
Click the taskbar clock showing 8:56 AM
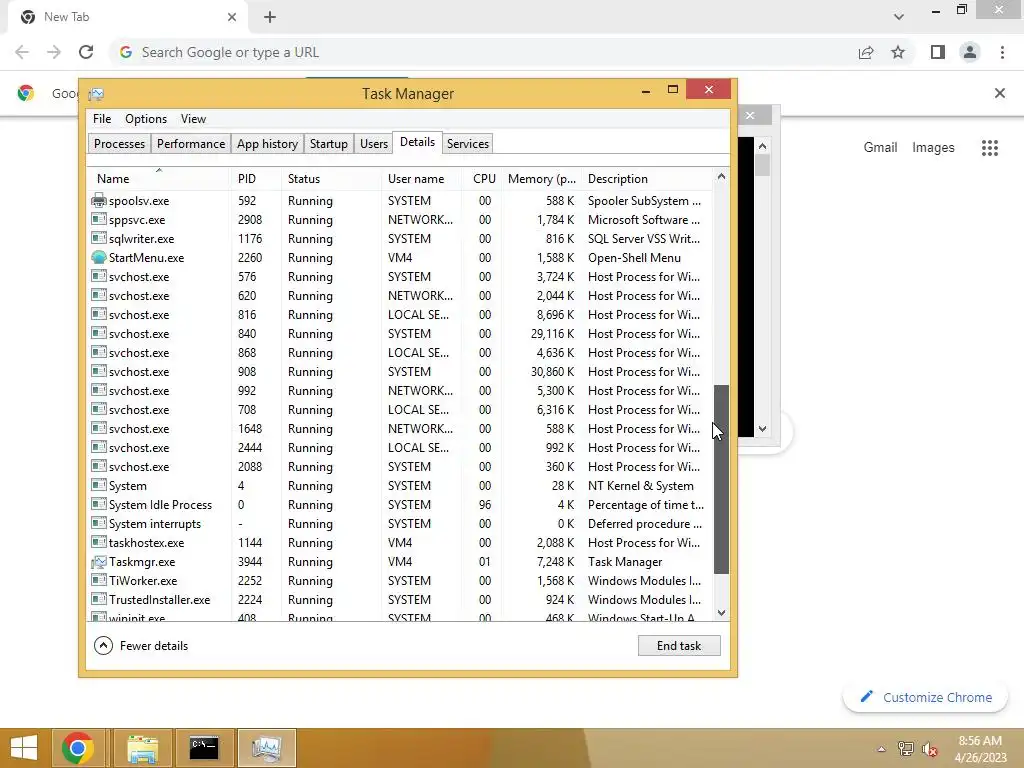980,749
